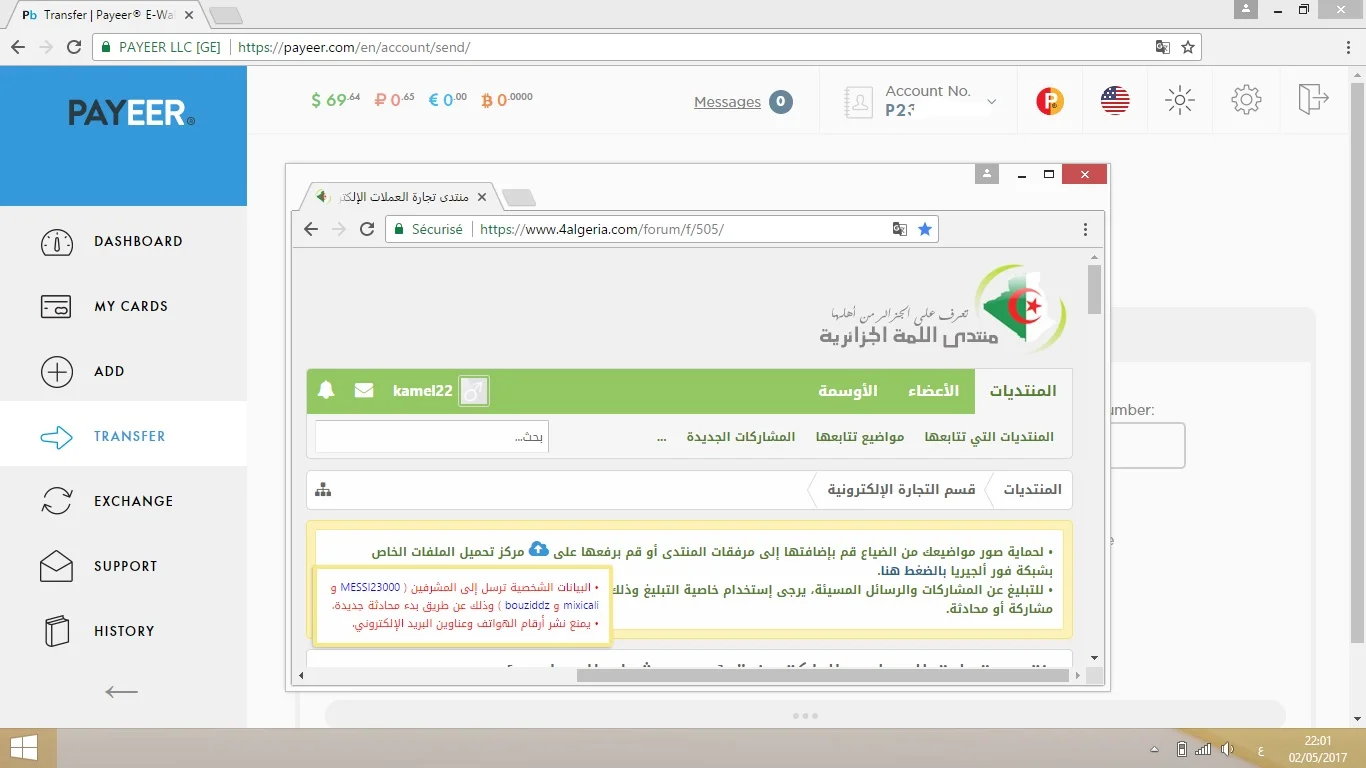Click the orange Payeer P badge icon
The image size is (1366, 768).
coord(1050,100)
